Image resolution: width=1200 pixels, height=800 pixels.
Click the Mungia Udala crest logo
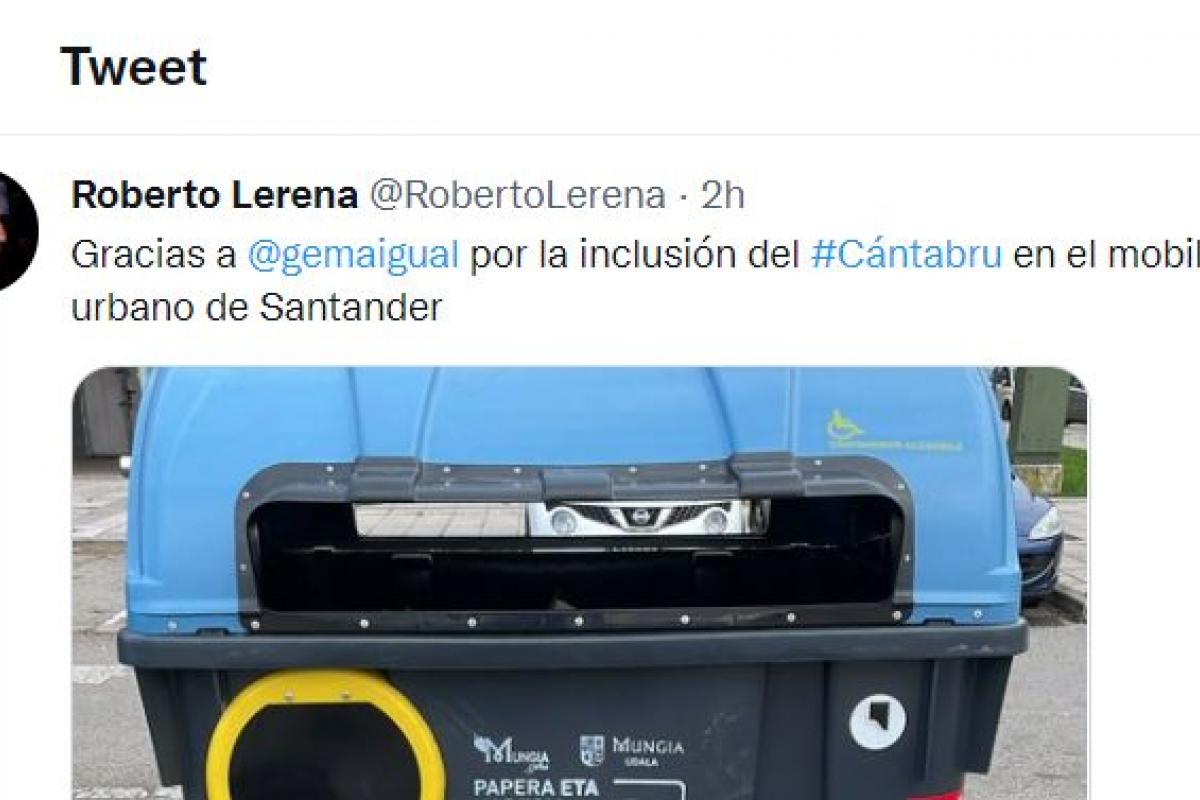pos(592,750)
